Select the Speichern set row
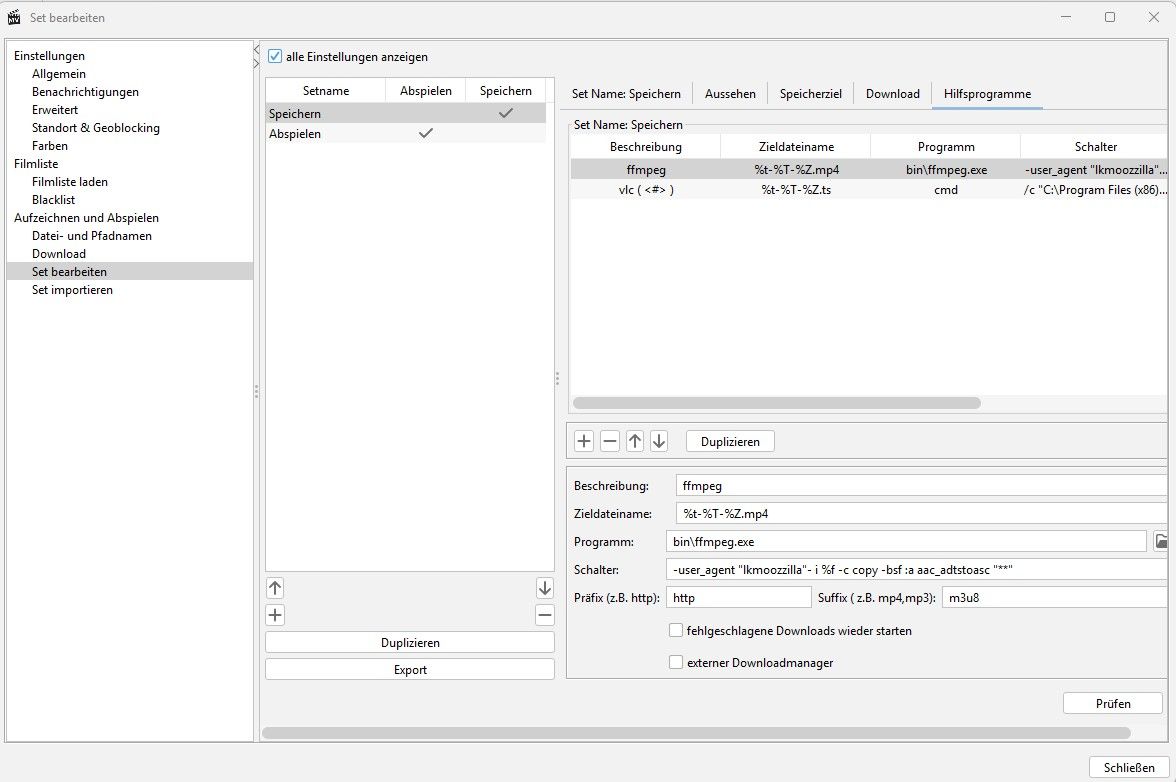The height and width of the screenshot is (782, 1176). pyautogui.click(x=406, y=113)
